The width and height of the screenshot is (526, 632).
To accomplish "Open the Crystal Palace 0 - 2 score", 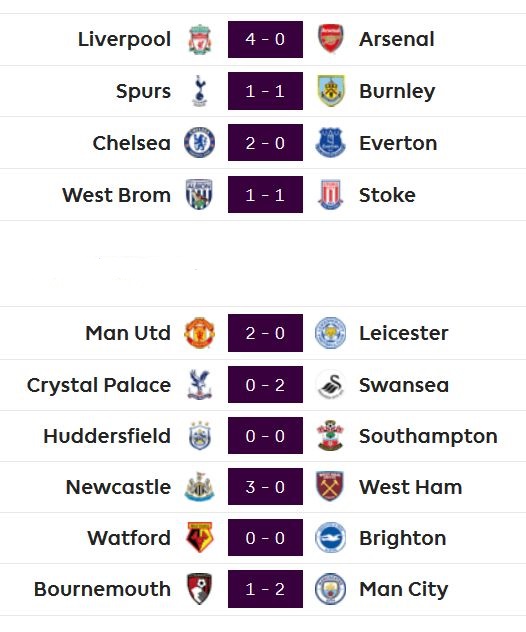I will coord(265,385).
